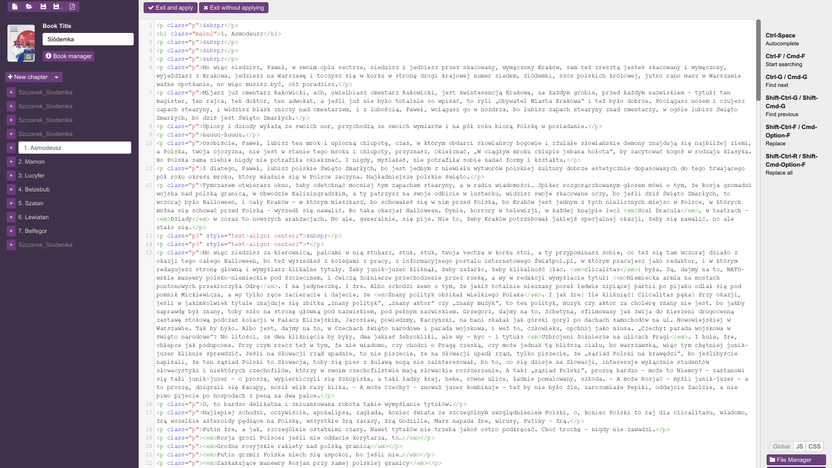This screenshot has width=832, height=468.
Task: Click the handle icon beside 3. Lucyfer
Action: click(11, 175)
